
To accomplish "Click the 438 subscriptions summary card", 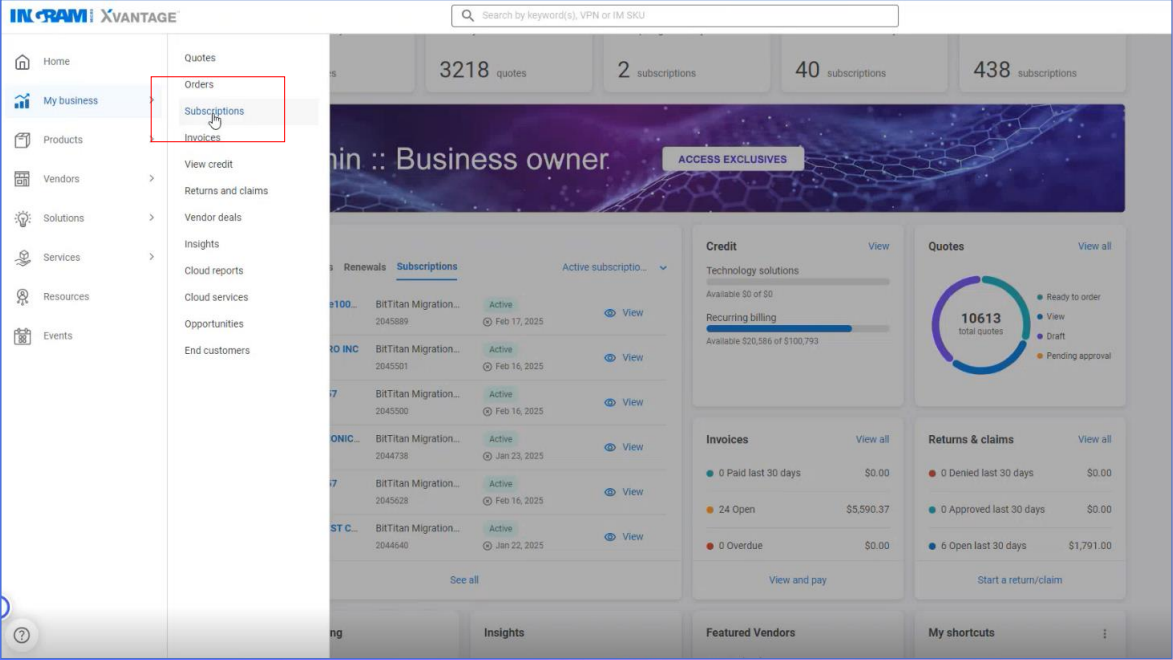I will point(1042,64).
